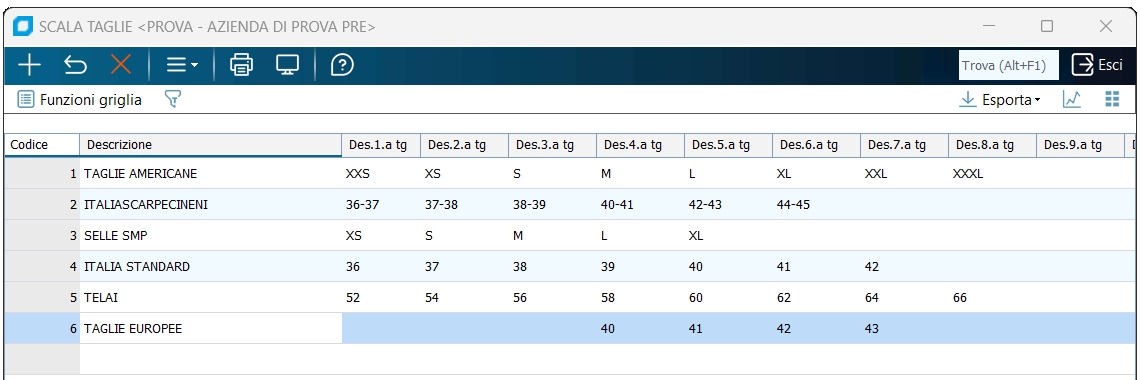This screenshot has height=380, width=1140.
Task: Click the plus icon to add new record
Action: click(29, 65)
